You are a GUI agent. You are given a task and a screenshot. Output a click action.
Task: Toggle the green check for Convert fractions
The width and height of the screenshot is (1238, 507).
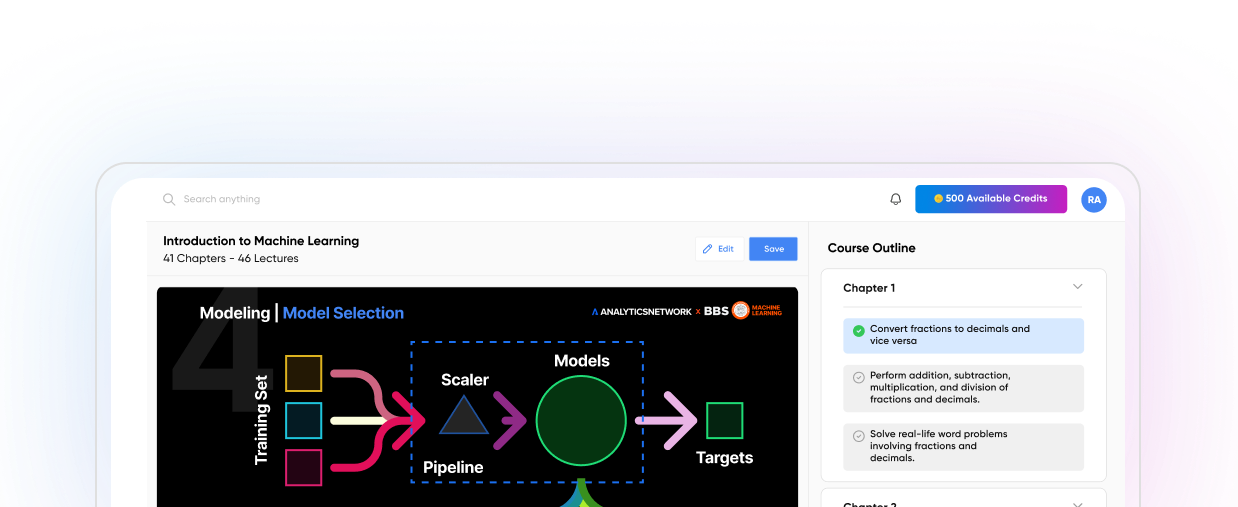(858, 330)
